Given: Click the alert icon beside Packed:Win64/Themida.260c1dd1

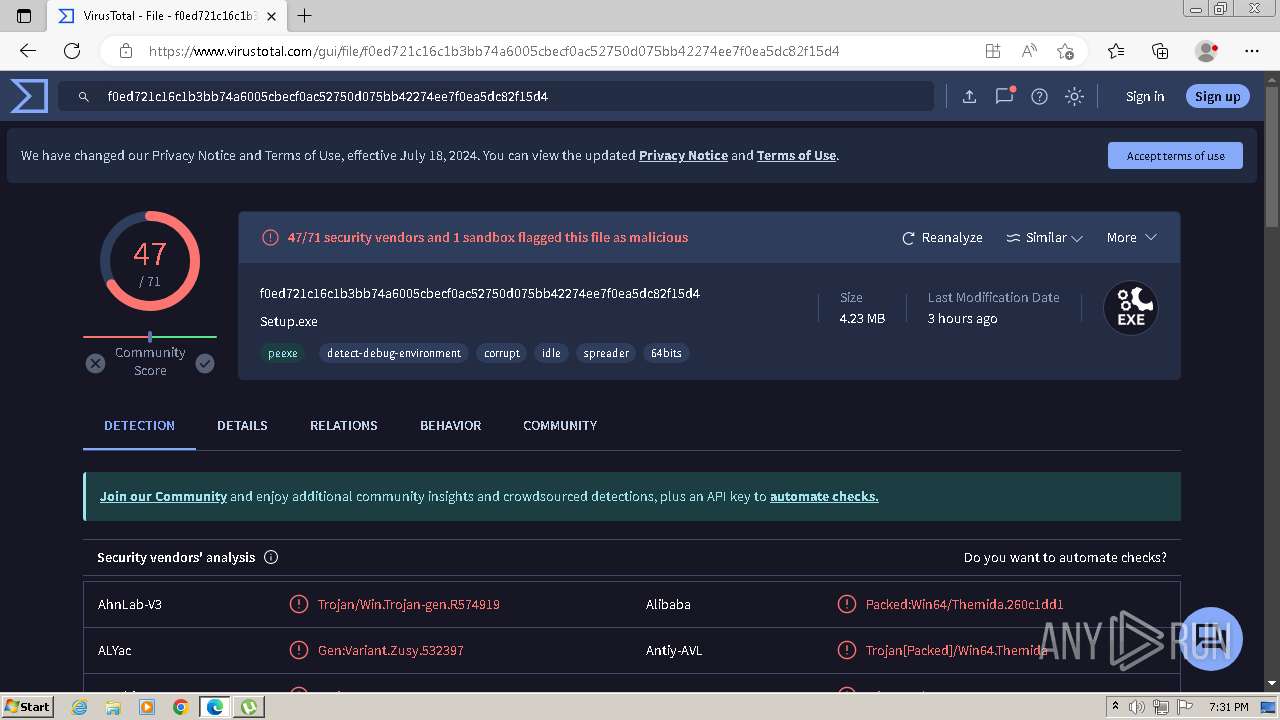Looking at the screenshot, I should pyautogui.click(x=846, y=604).
